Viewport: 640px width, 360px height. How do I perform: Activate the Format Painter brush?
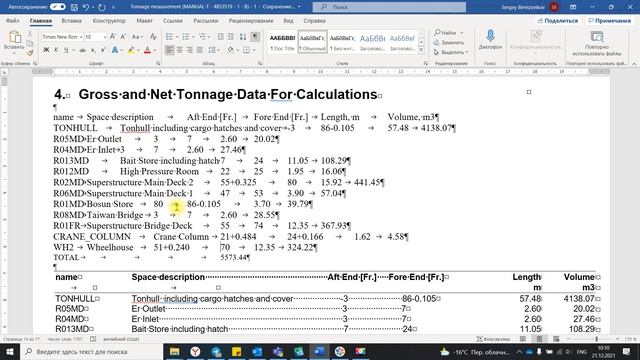[30, 52]
